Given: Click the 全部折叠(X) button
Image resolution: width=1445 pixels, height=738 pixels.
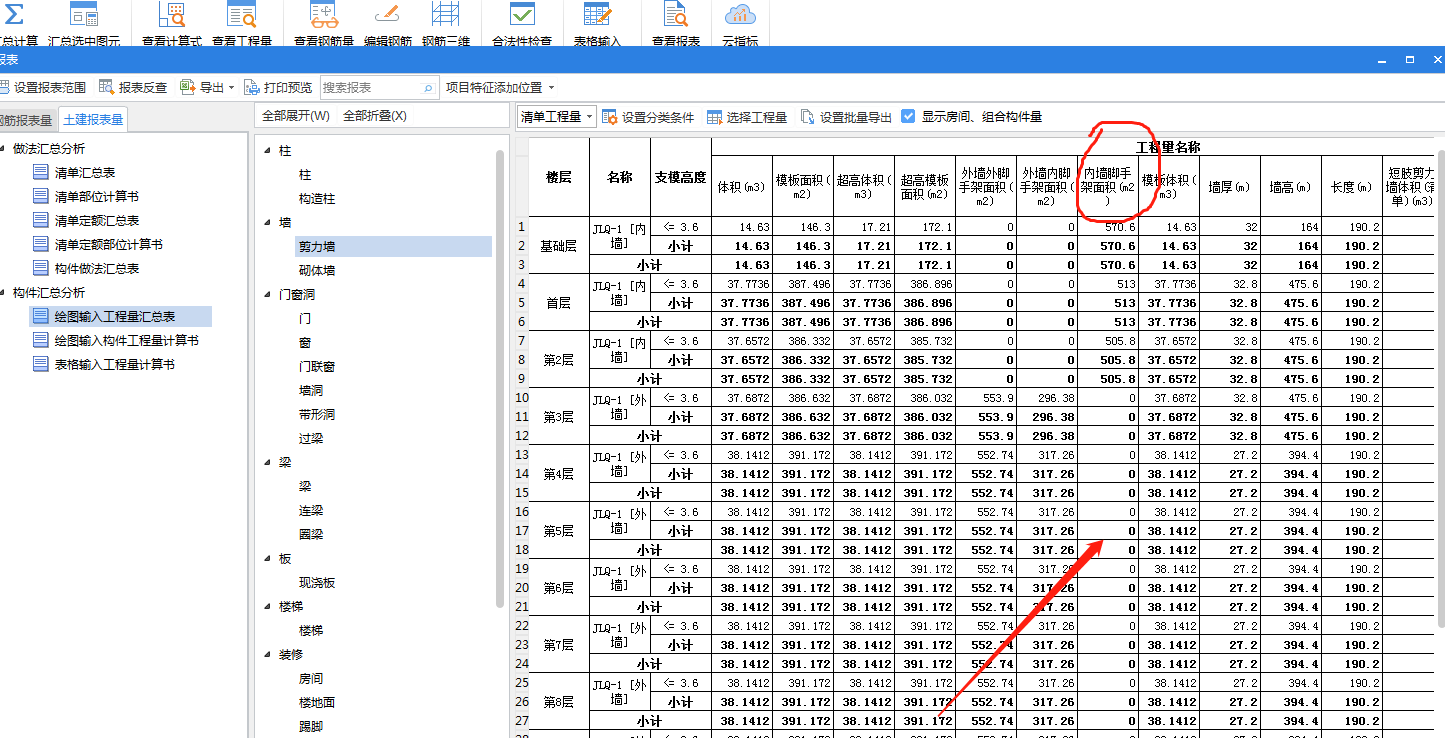Looking at the screenshot, I should [375, 116].
